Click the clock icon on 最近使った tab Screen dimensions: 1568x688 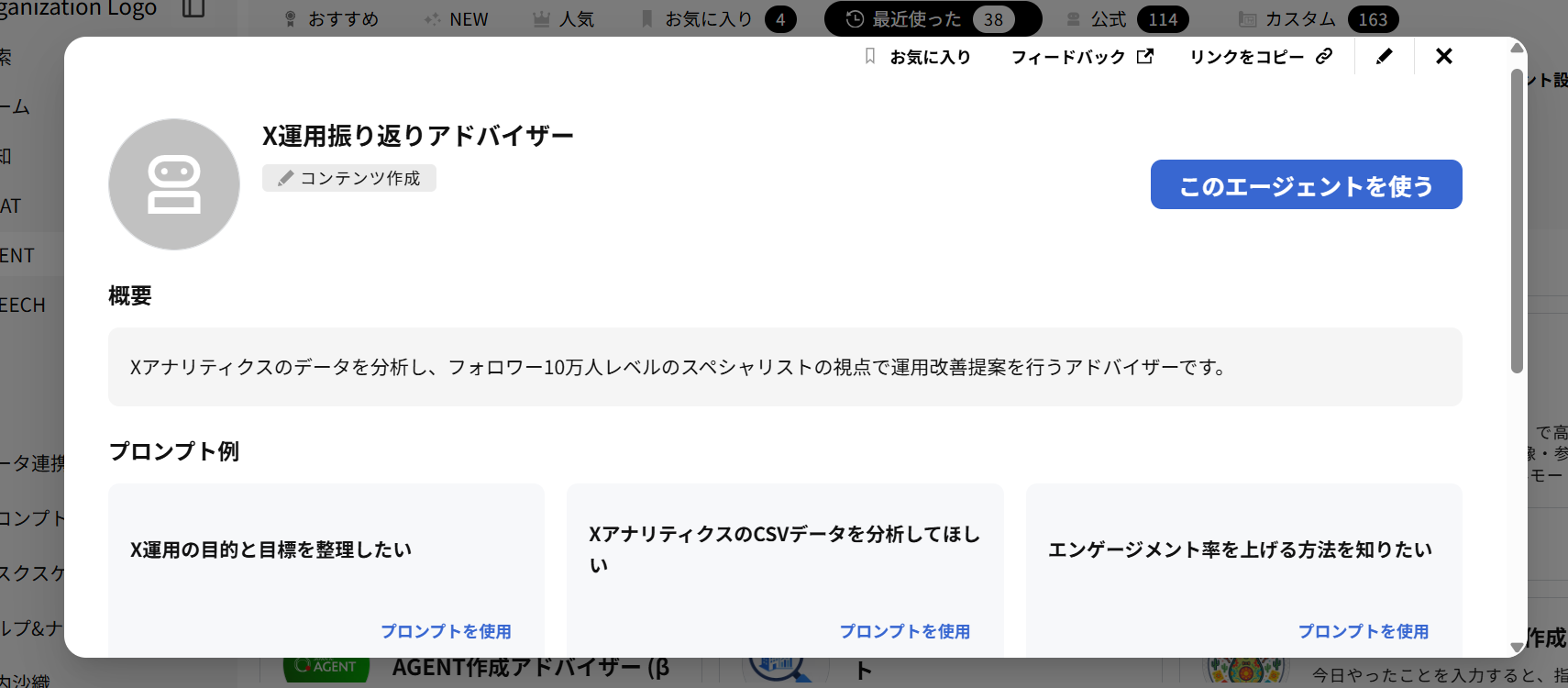click(x=855, y=19)
